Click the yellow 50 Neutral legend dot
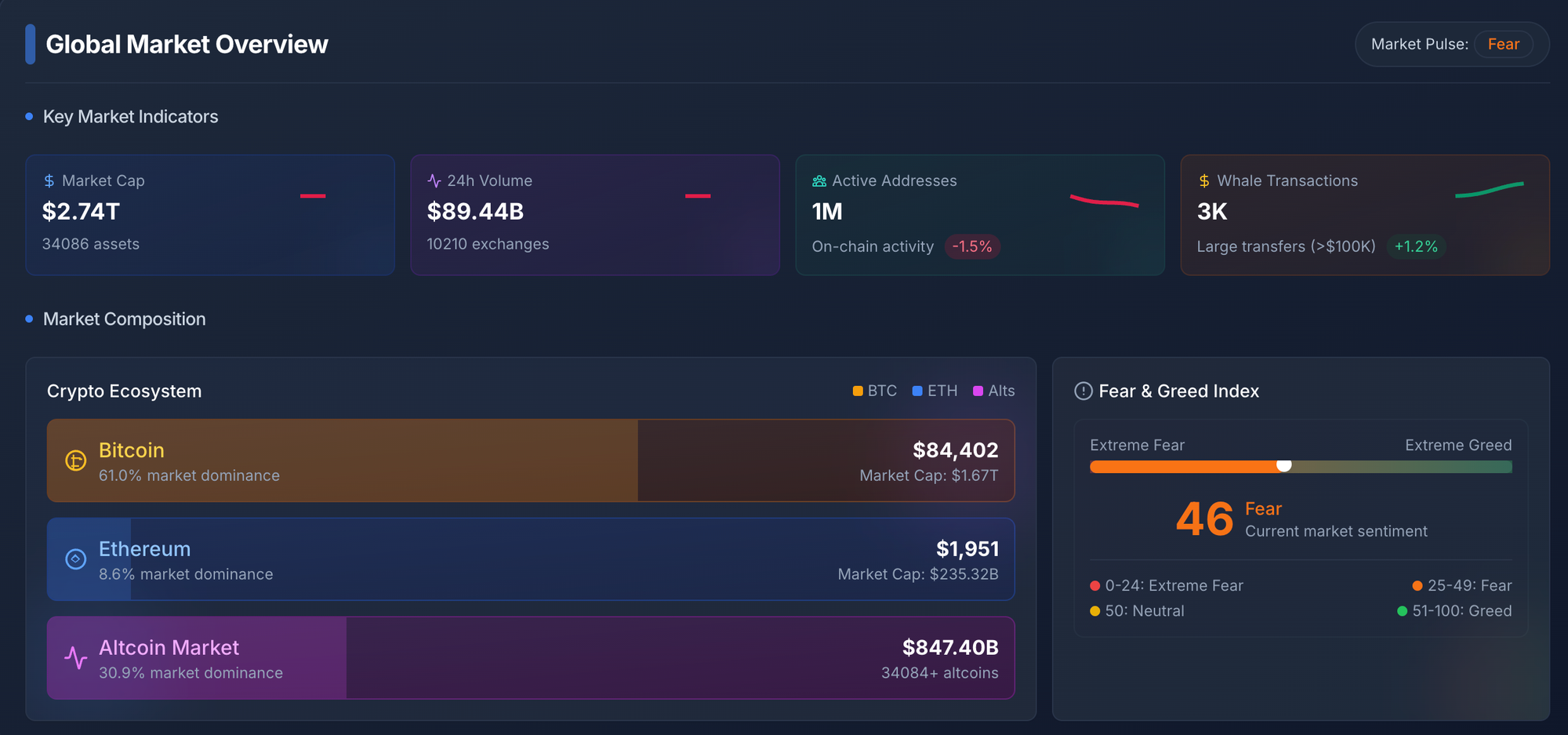The height and width of the screenshot is (735, 1568). [x=1095, y=611]
